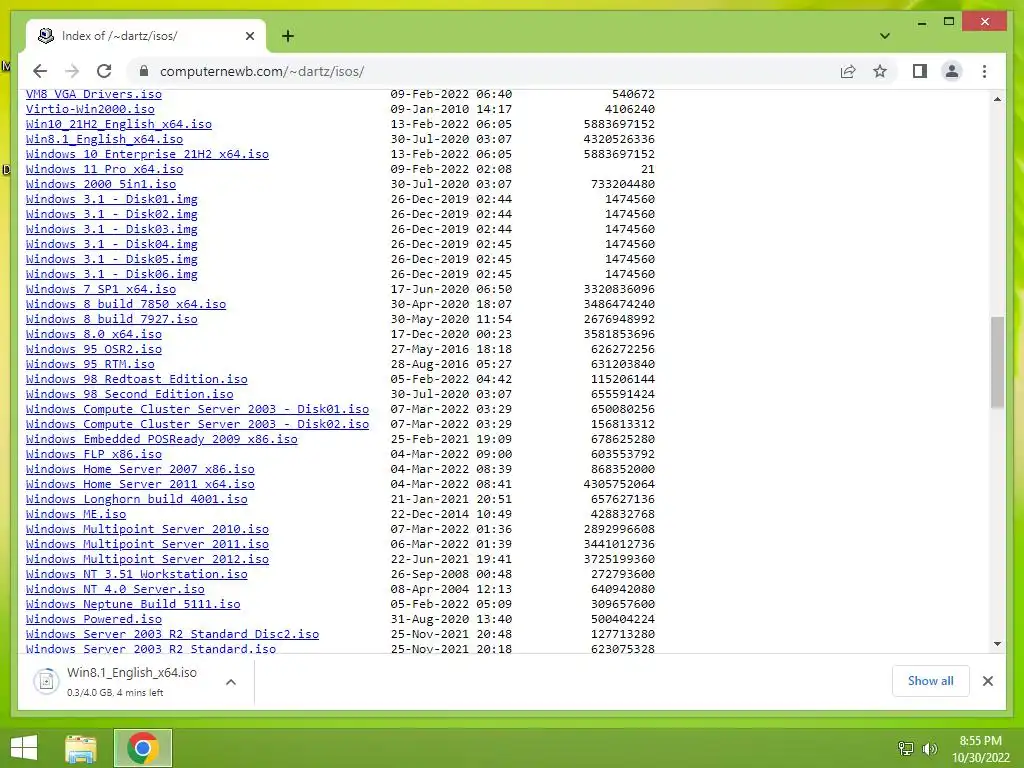This screenshot has width=1024, height=768.
Task: Download Windows_10_Enterprise_21H2_x64.iso
Action: [148, 154]
